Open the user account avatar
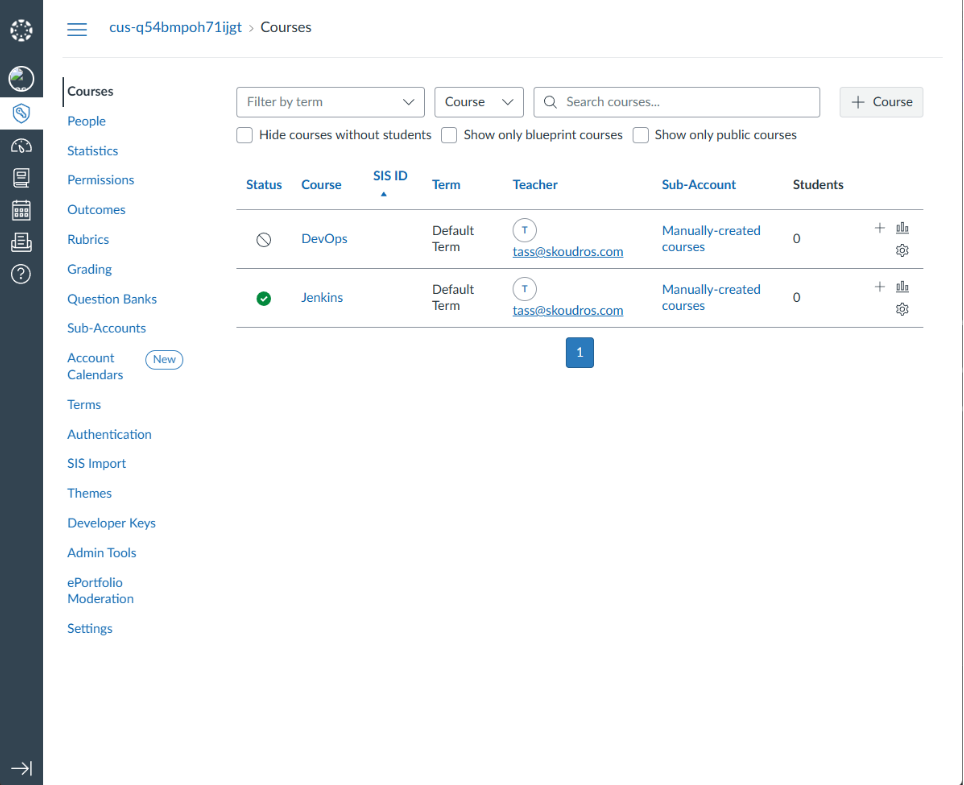Image resolution: width=964 pixels, height=785 pixels. click(x=21, y=79)
